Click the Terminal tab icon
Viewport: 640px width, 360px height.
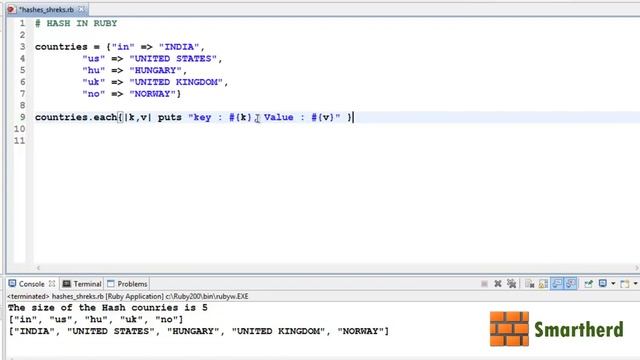67,284
